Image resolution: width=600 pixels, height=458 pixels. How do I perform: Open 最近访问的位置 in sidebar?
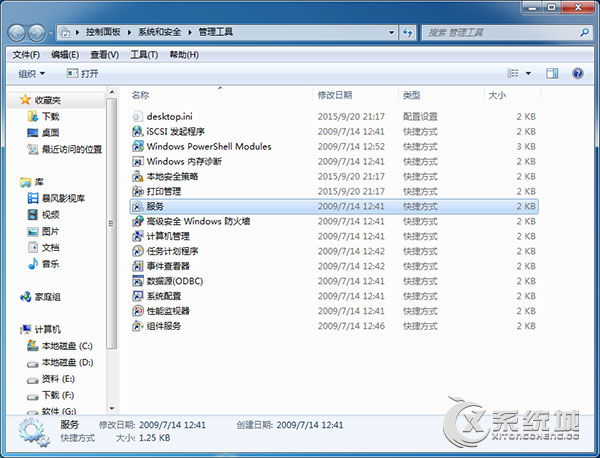point(65,149)
